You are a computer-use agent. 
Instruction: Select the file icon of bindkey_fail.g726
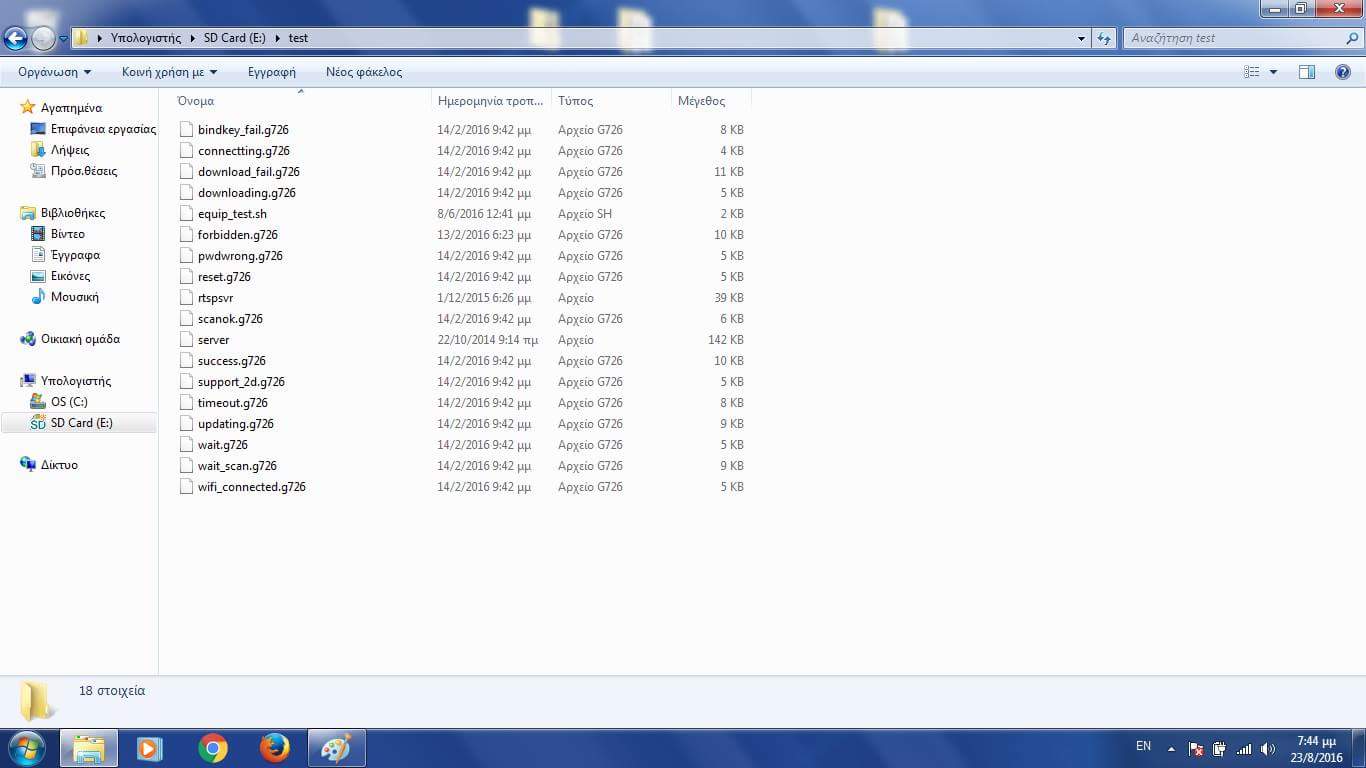point(186,130)
